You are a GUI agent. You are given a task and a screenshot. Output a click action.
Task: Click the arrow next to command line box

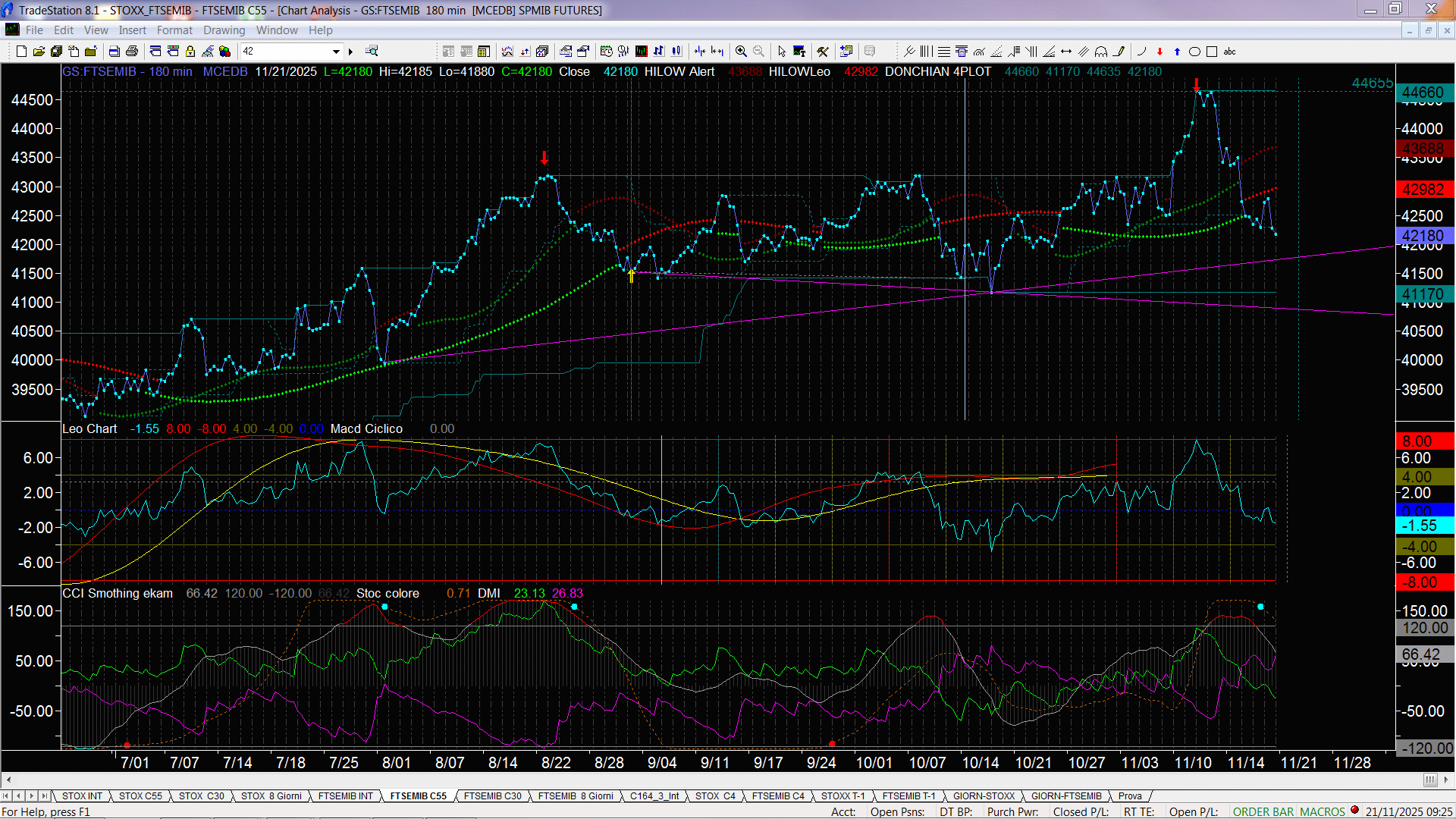[350, 52]
